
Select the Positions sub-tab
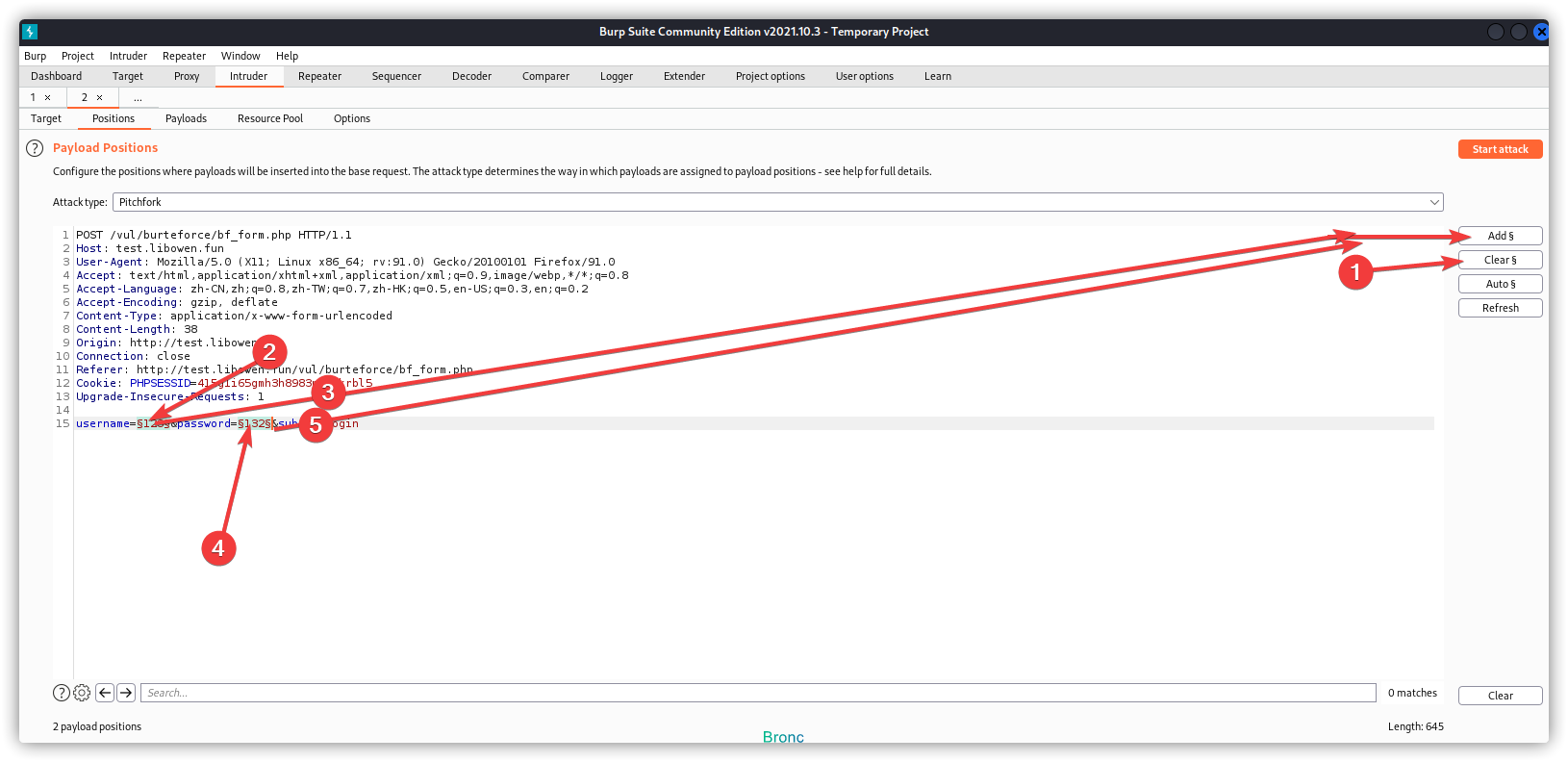point(114,118)
